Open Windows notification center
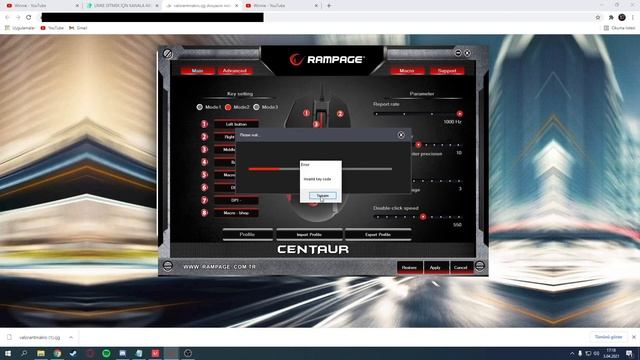Viewport: 640px width, 360px height. click(630, 353)
